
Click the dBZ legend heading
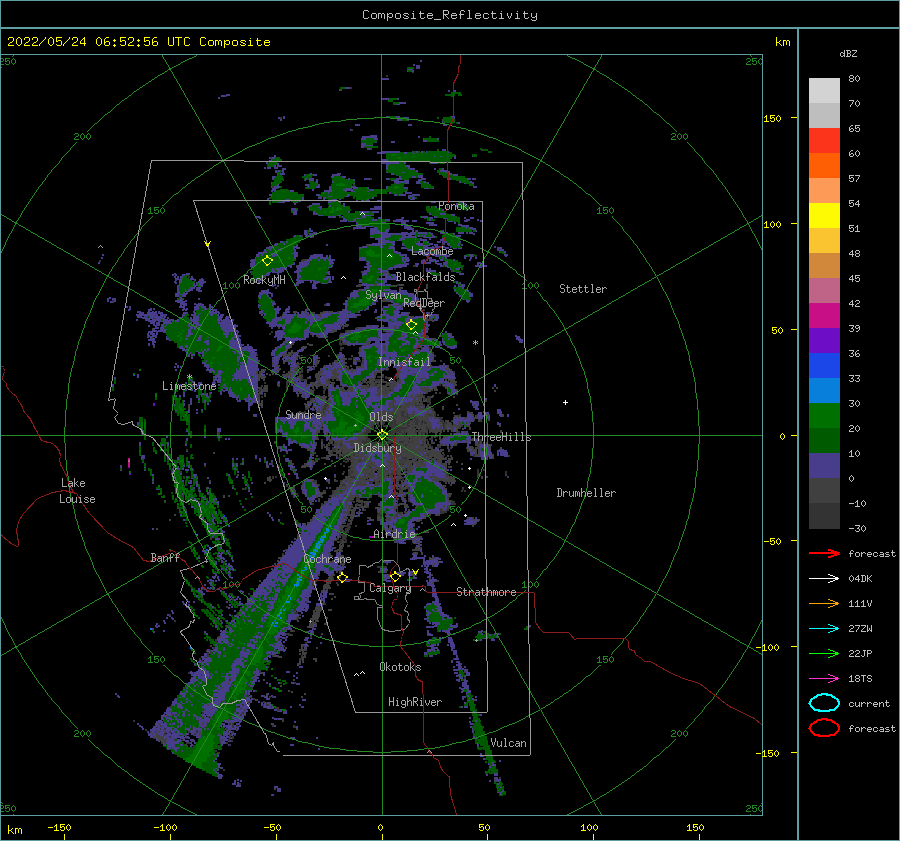(x=848, y=53)
